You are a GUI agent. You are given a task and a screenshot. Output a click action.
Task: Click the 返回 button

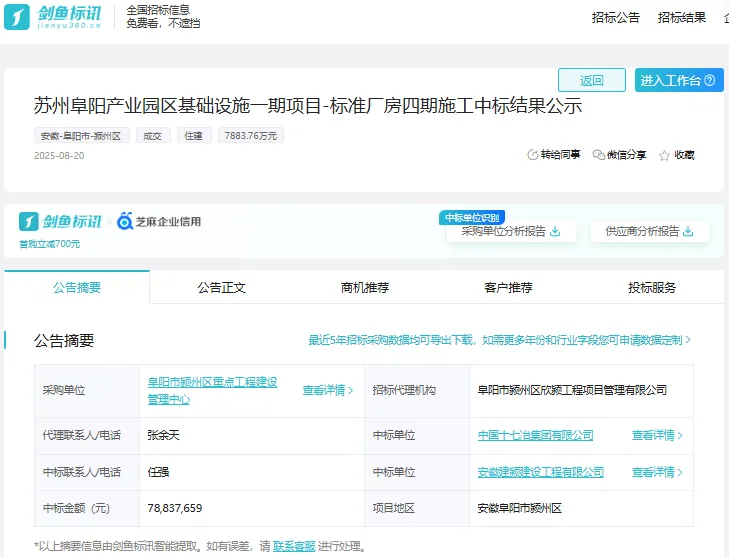coord(592,80)
